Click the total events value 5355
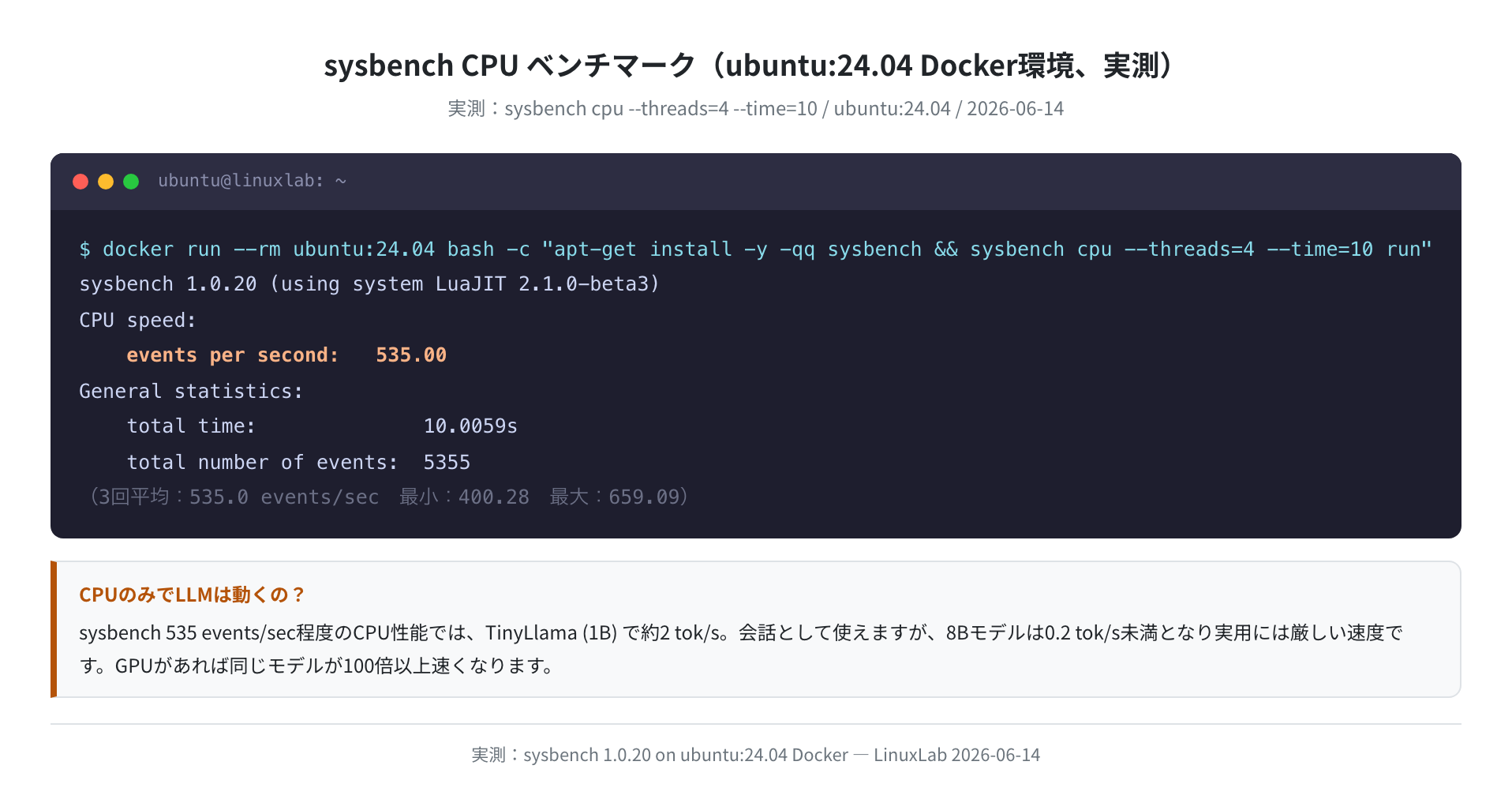Viewport: 1512px width, 799px height. click(x=447, y=463)
